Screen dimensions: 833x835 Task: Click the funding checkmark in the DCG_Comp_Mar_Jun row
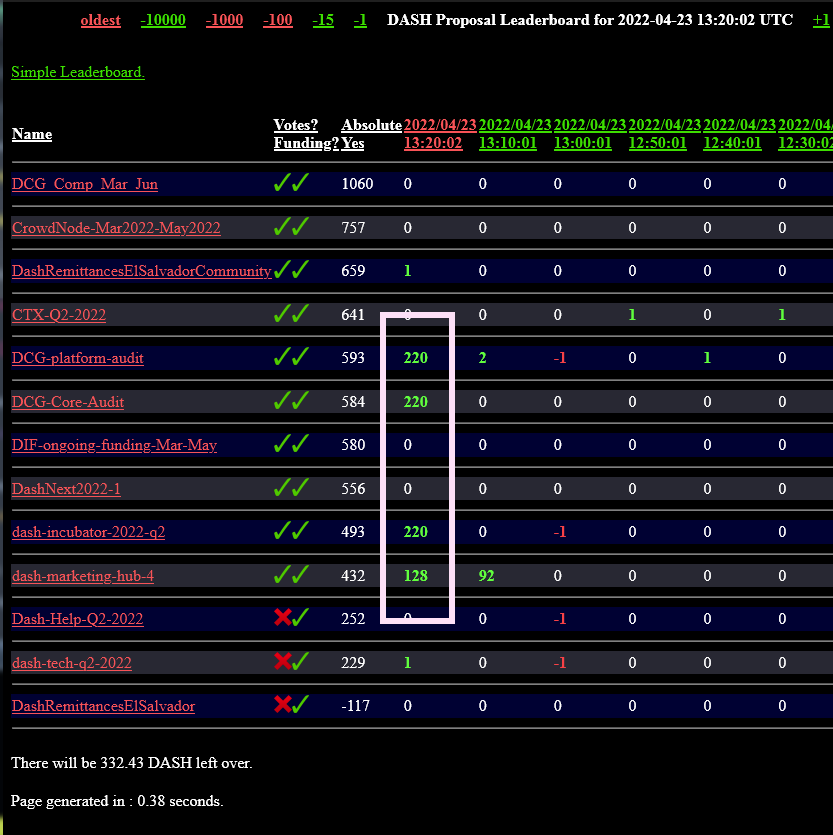300,182
